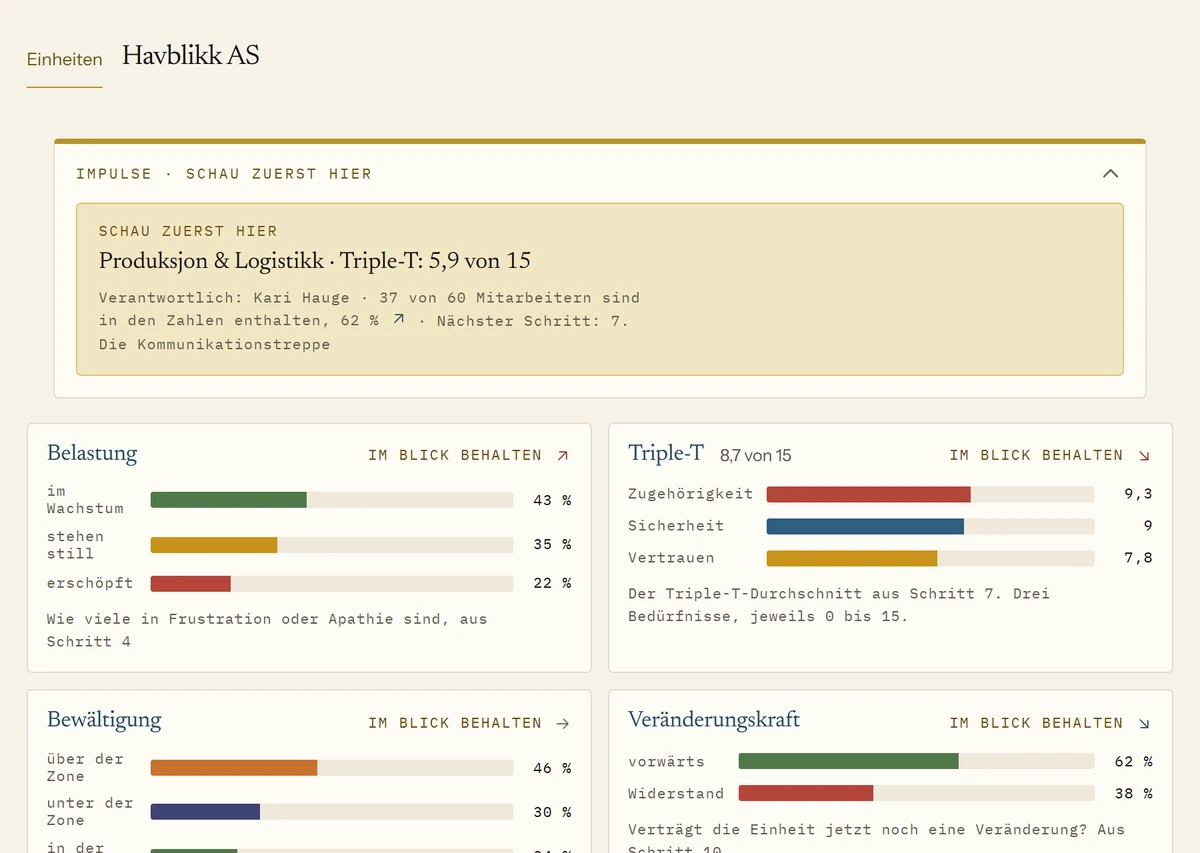Select 'Die Kommunikationstreppe' next step text
This screenshot has width=1200, height=853.
(x=214, y=344)
